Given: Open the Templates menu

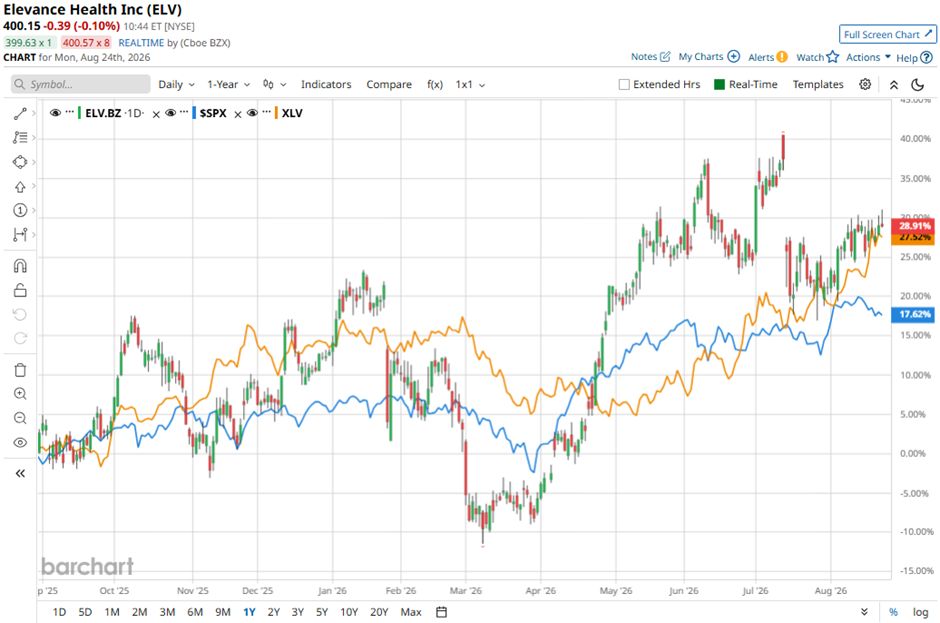Looking at the screenshot, I should pos(818,85).
